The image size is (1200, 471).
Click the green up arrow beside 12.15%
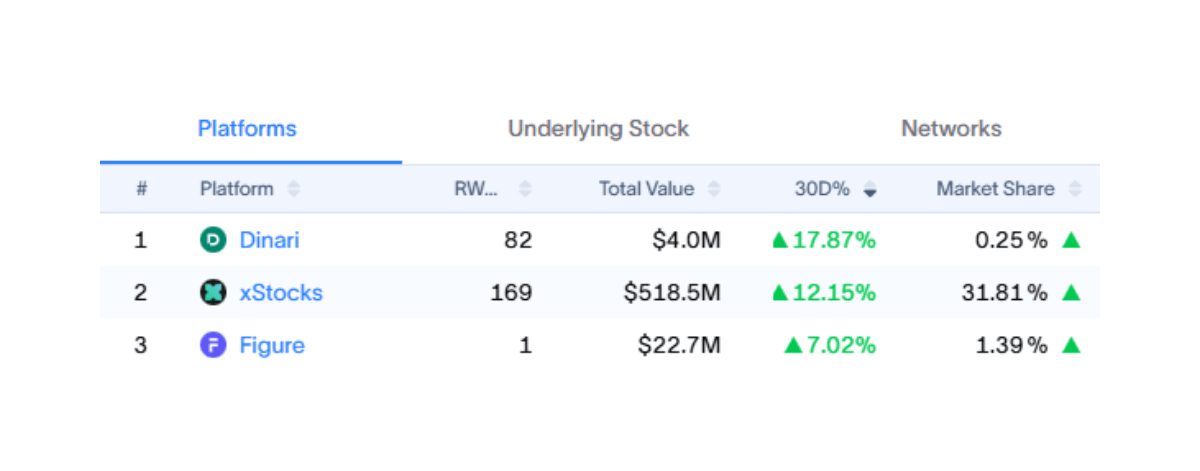[780, 293]
